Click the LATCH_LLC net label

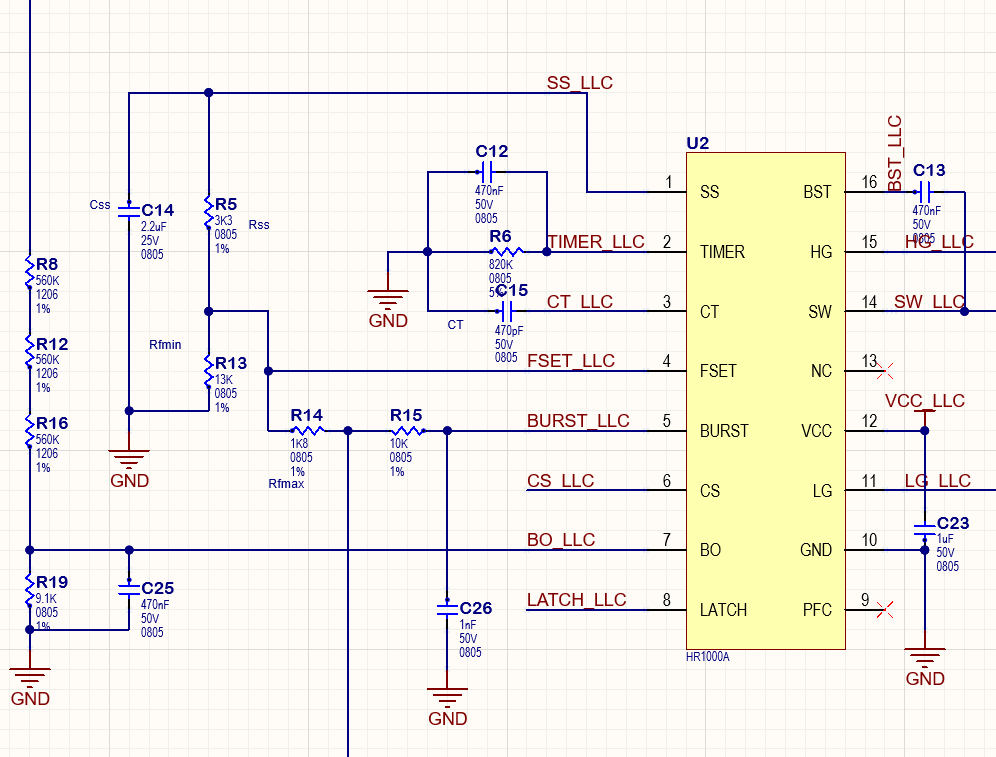tap(576, 600)
